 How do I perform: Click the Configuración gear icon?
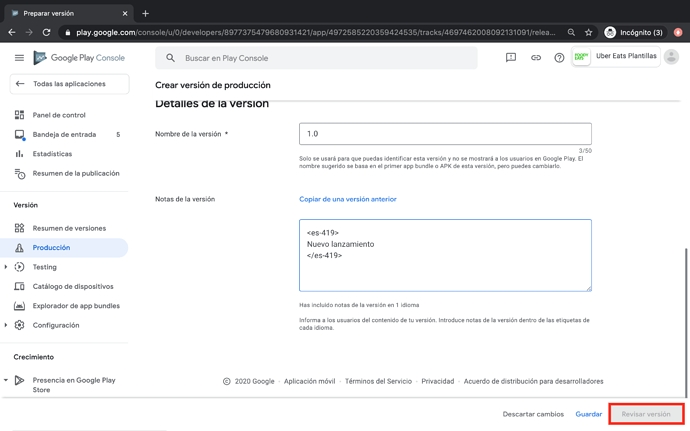click(x=19, y=325)
